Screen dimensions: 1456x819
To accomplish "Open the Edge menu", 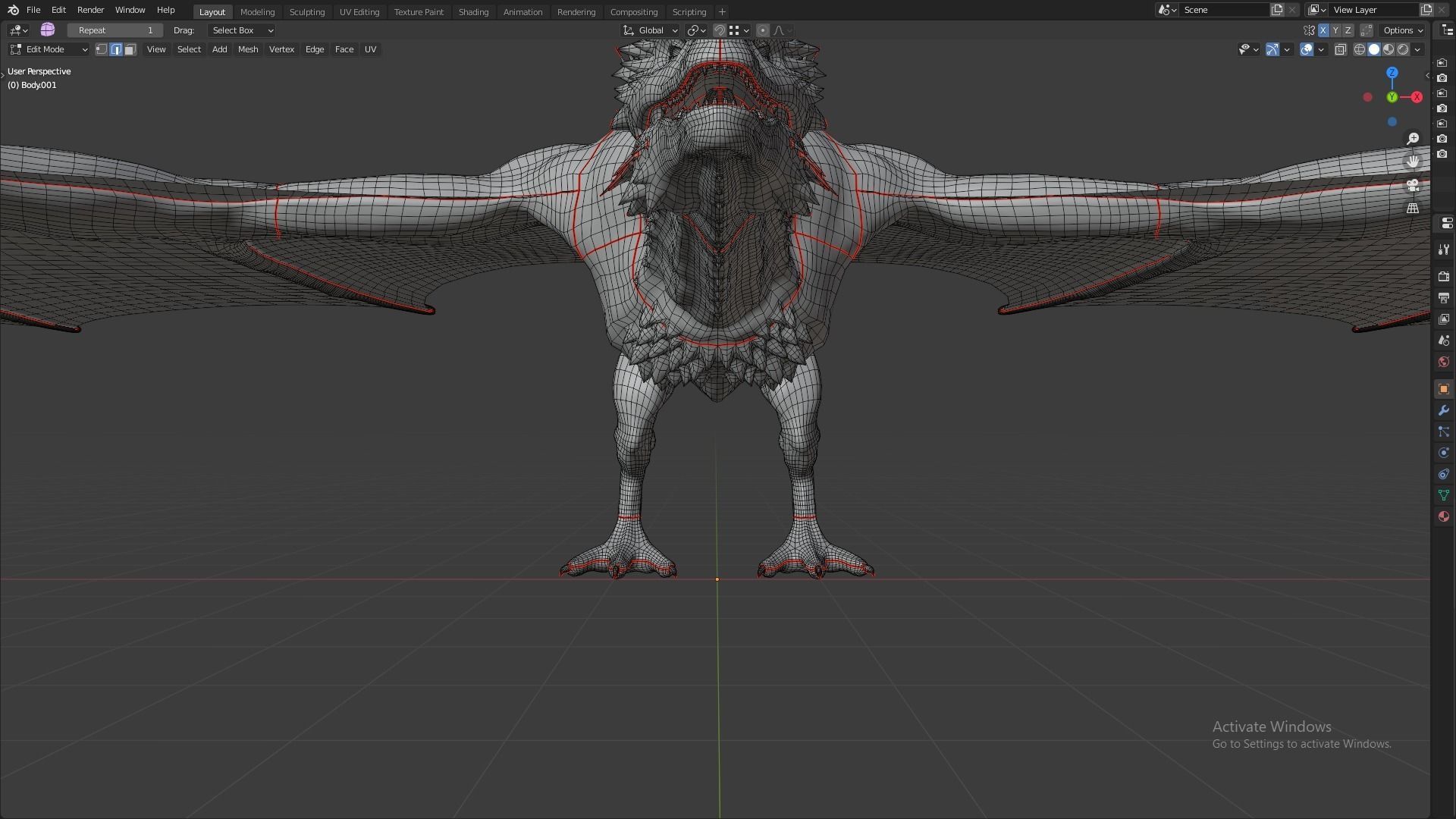I will pos(315,49).
